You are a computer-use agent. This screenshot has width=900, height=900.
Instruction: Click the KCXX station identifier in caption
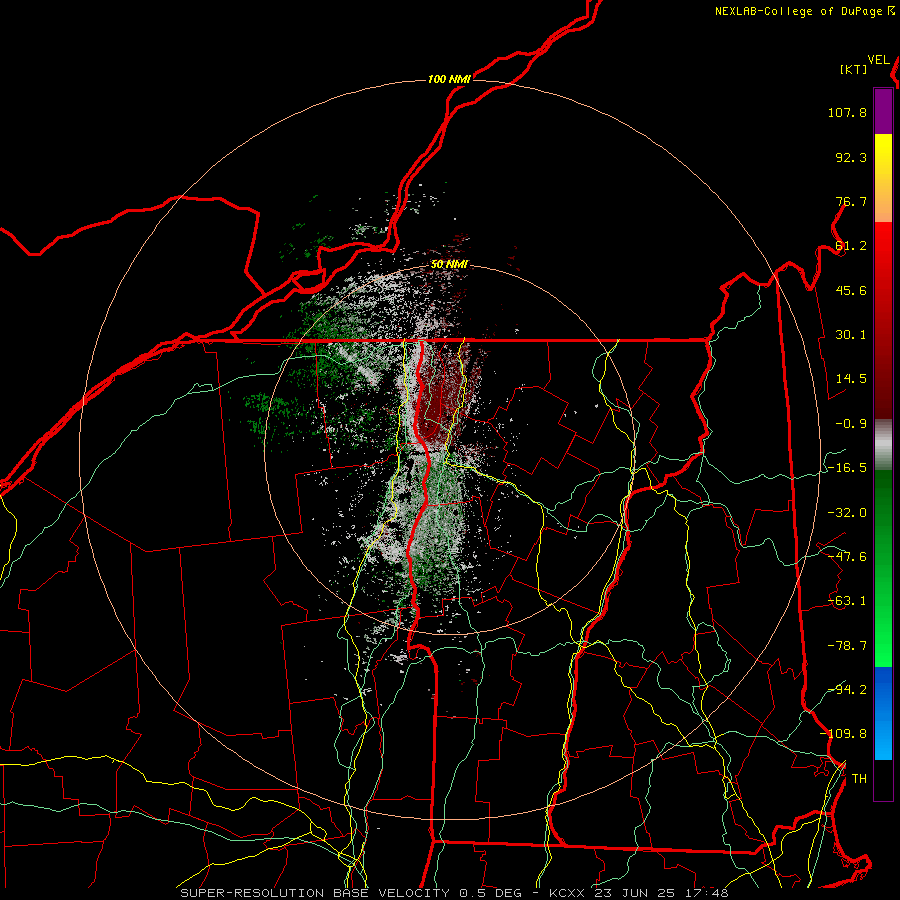567,893
